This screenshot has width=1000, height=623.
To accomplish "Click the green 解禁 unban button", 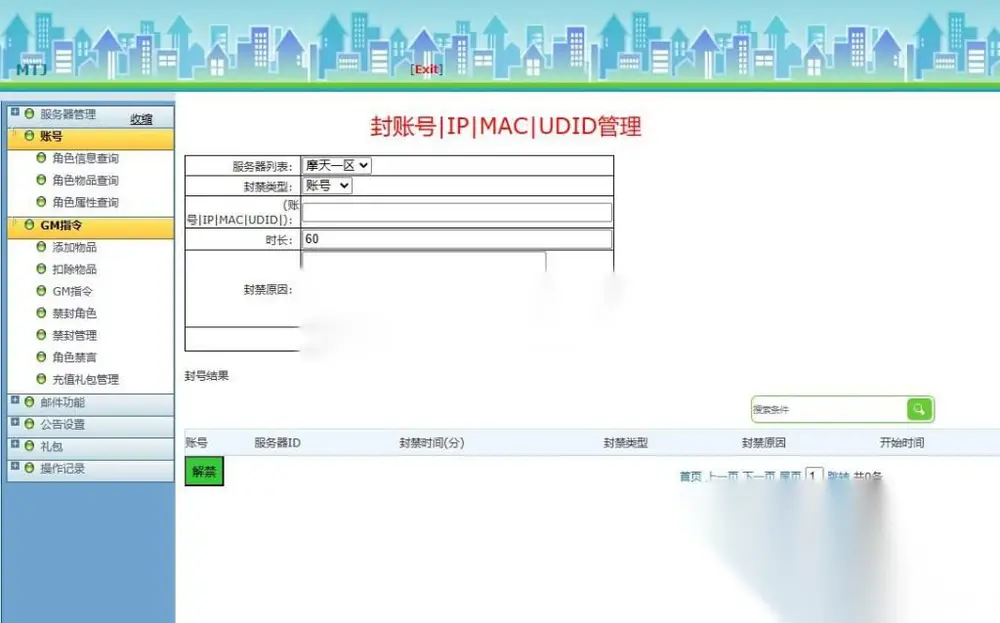I will [x=204, y=471].
